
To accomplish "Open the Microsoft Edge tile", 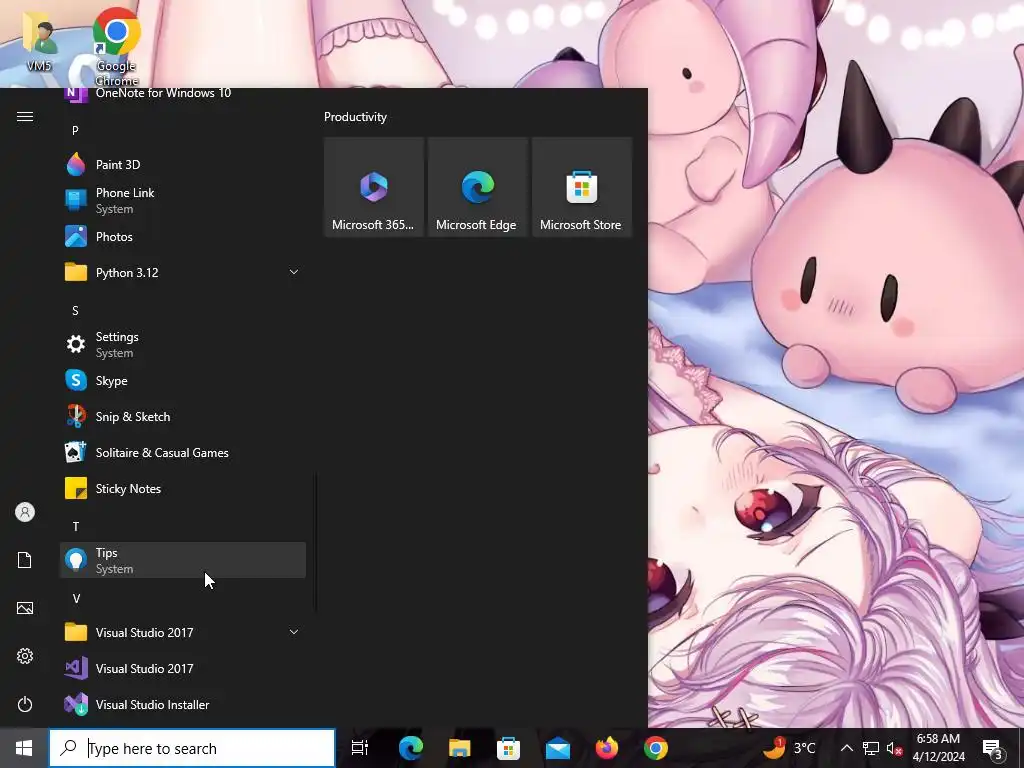I will click(x=478, y=187).
